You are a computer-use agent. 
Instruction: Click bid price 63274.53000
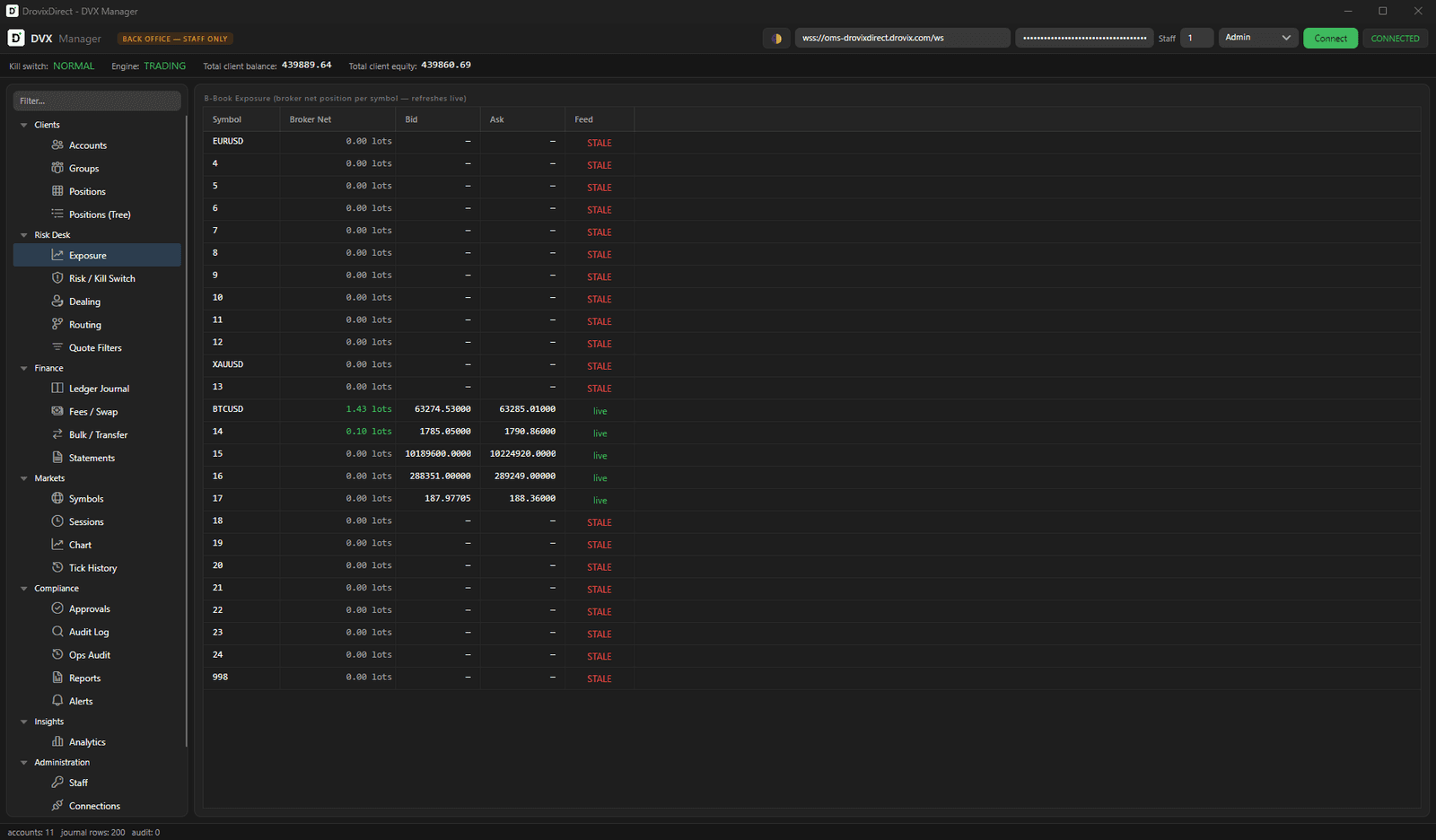pyautogui.click(x=442, y=409)
